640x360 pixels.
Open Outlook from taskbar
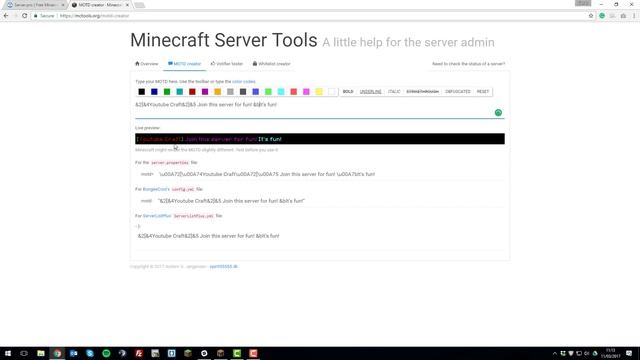(73, 353)
